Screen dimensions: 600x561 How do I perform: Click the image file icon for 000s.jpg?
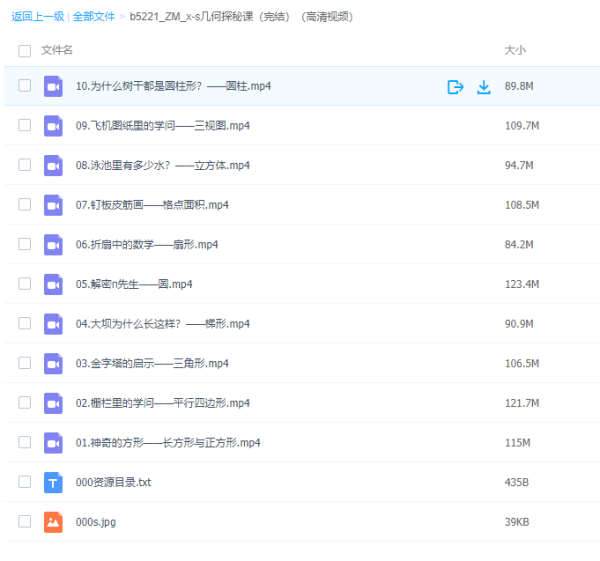coord(53,522)
